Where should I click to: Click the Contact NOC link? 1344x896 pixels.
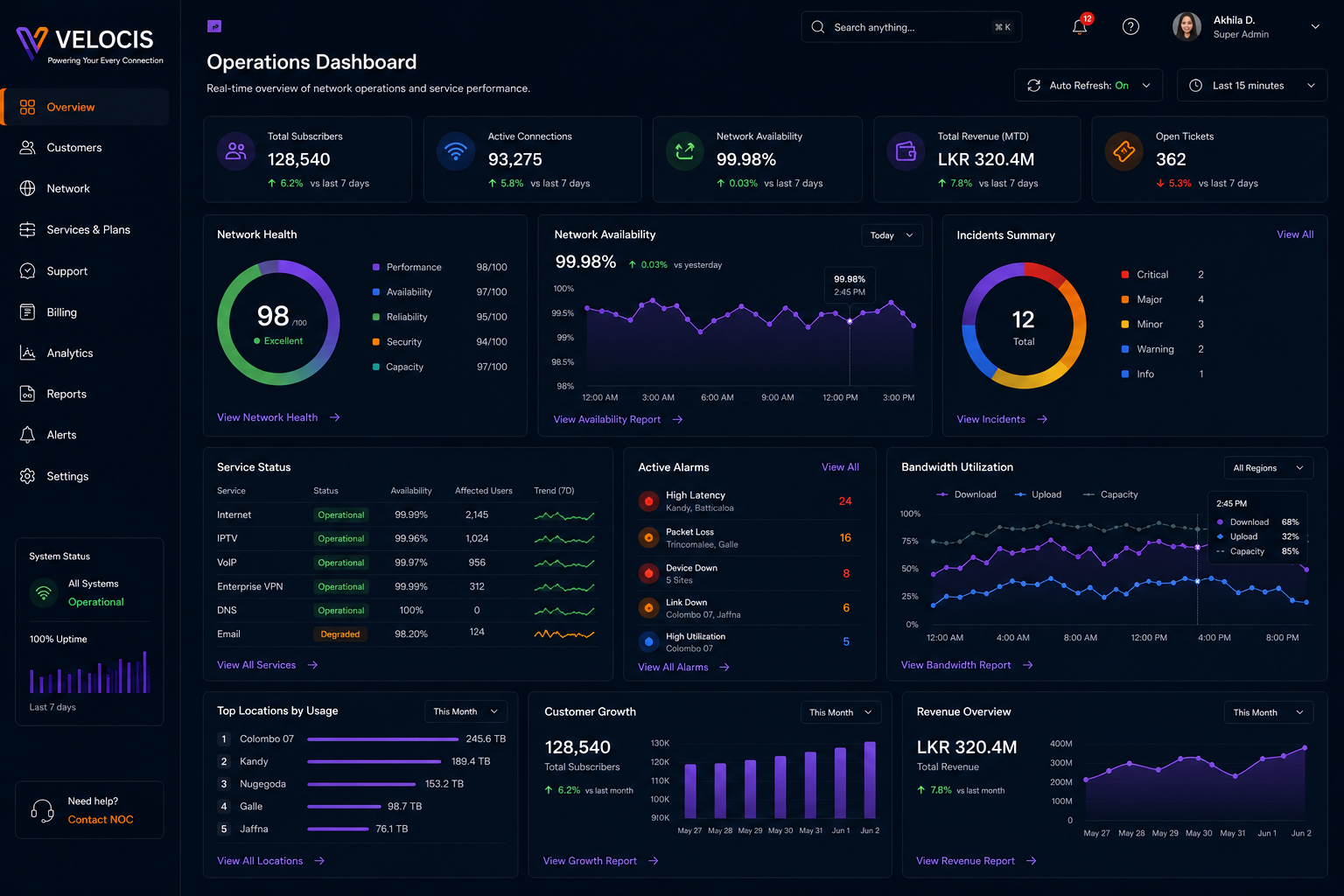101,820
